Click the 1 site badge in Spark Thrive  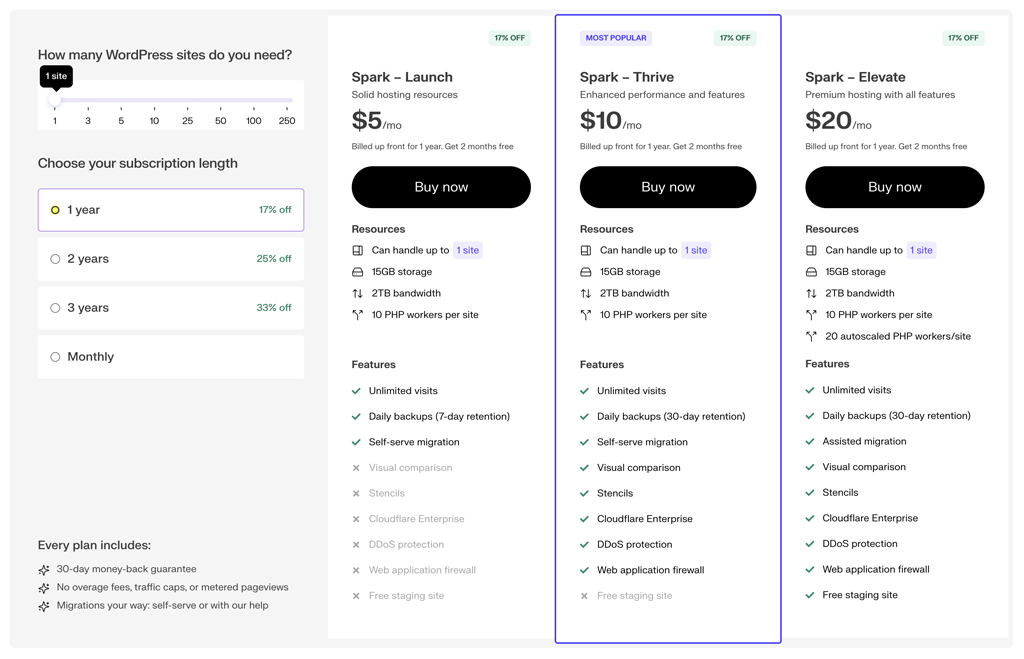click(x=696, y=250)
